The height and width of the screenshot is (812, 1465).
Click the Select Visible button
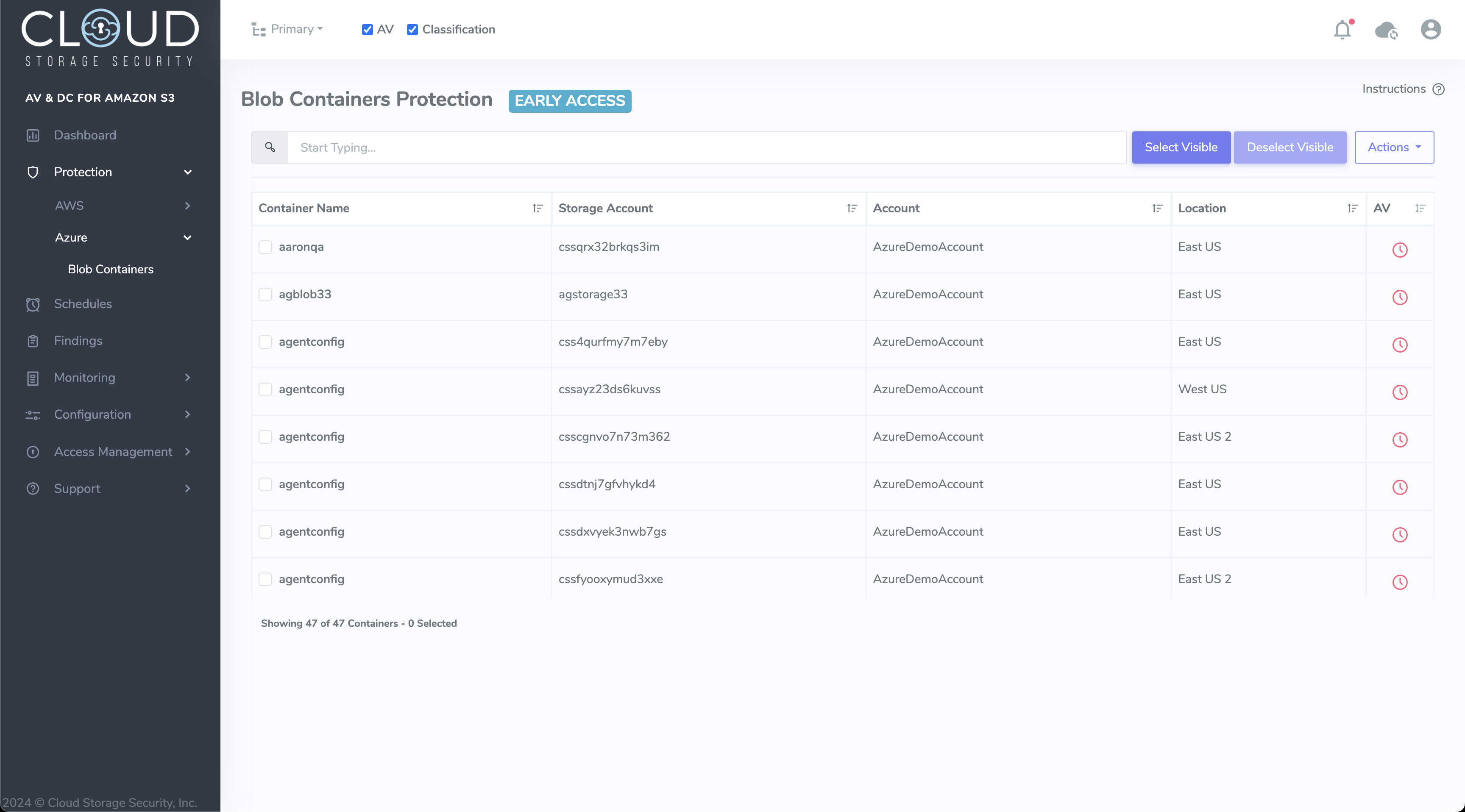point(1181,147)
